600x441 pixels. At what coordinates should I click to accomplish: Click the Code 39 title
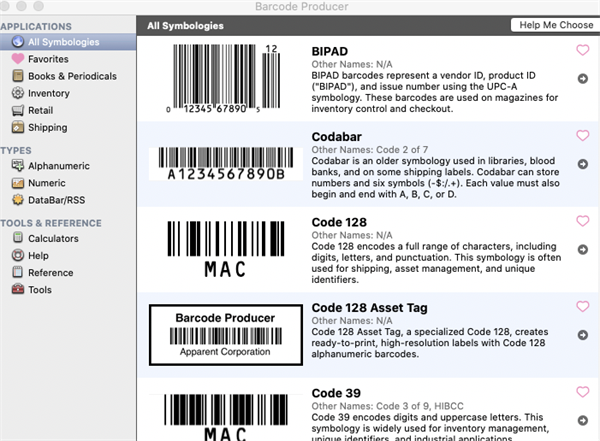(x=336, y=393)
